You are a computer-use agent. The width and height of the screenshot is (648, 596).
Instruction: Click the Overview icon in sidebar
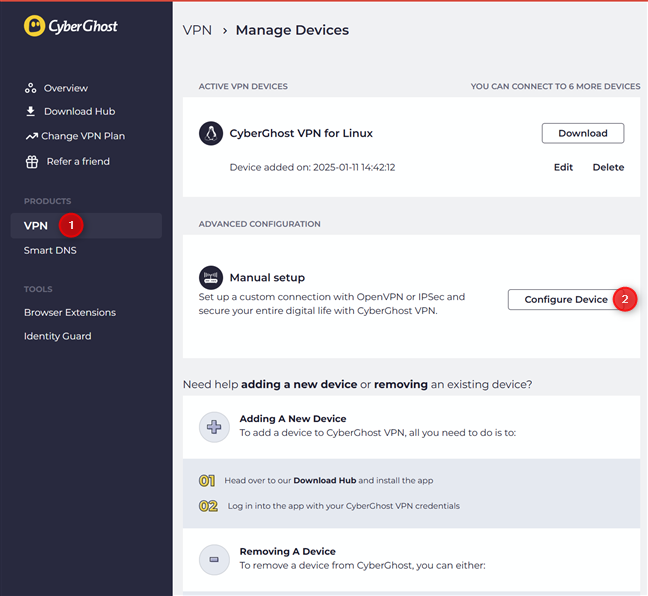pos(31,88)
